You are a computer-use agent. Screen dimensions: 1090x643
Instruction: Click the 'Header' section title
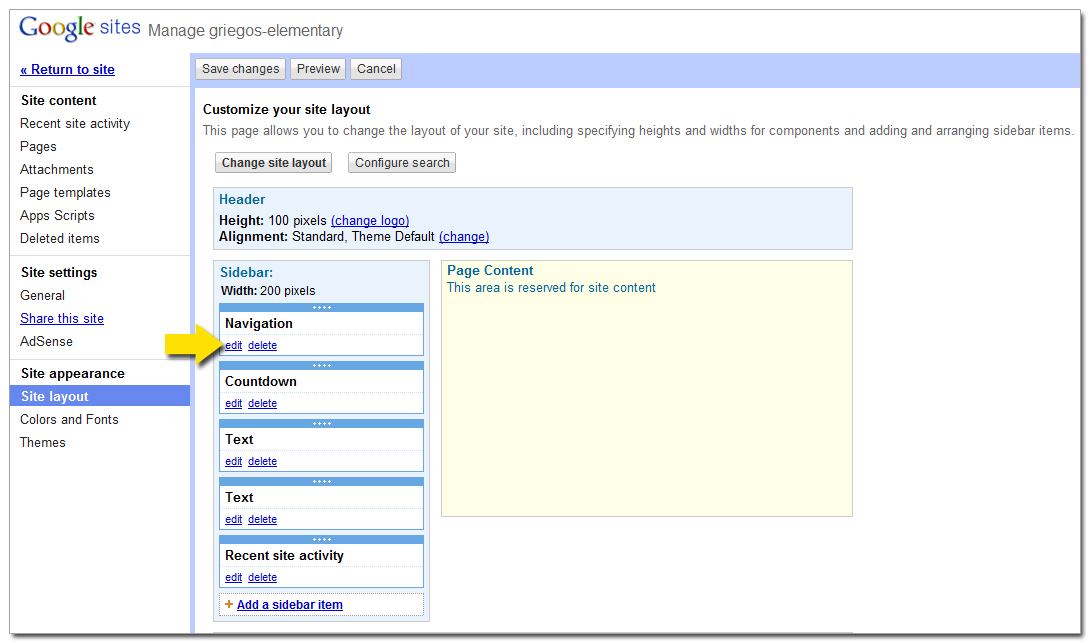click(x=242, y=200)
